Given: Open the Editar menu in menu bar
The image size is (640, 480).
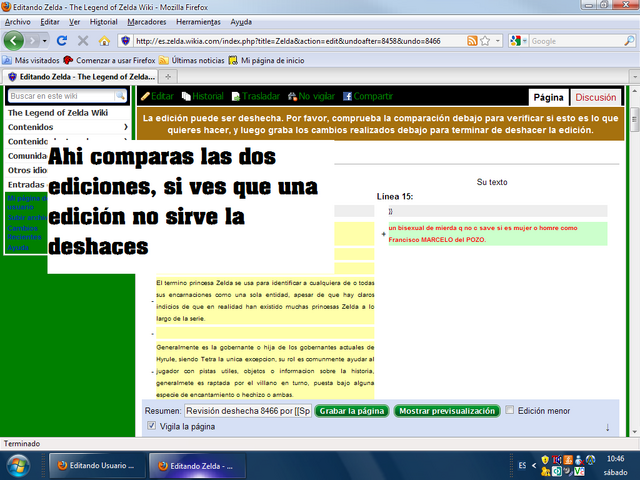Looking at the screenshot, I should coord(50,22).
